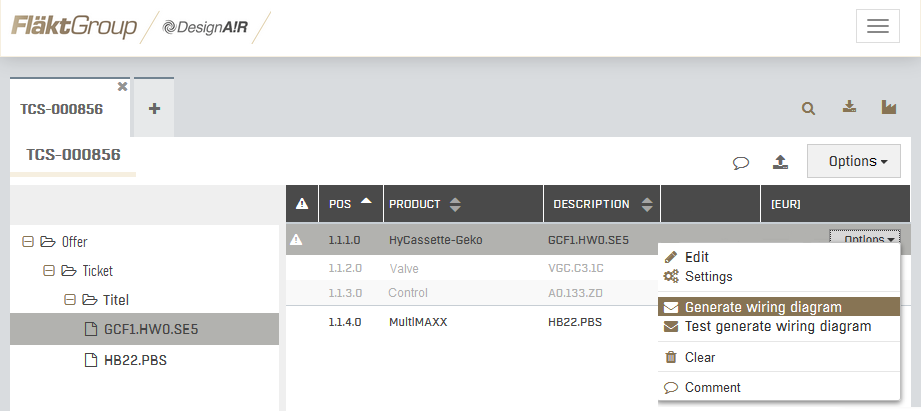Select Generate wiring diagram menu item

click(x=762, y=307)
